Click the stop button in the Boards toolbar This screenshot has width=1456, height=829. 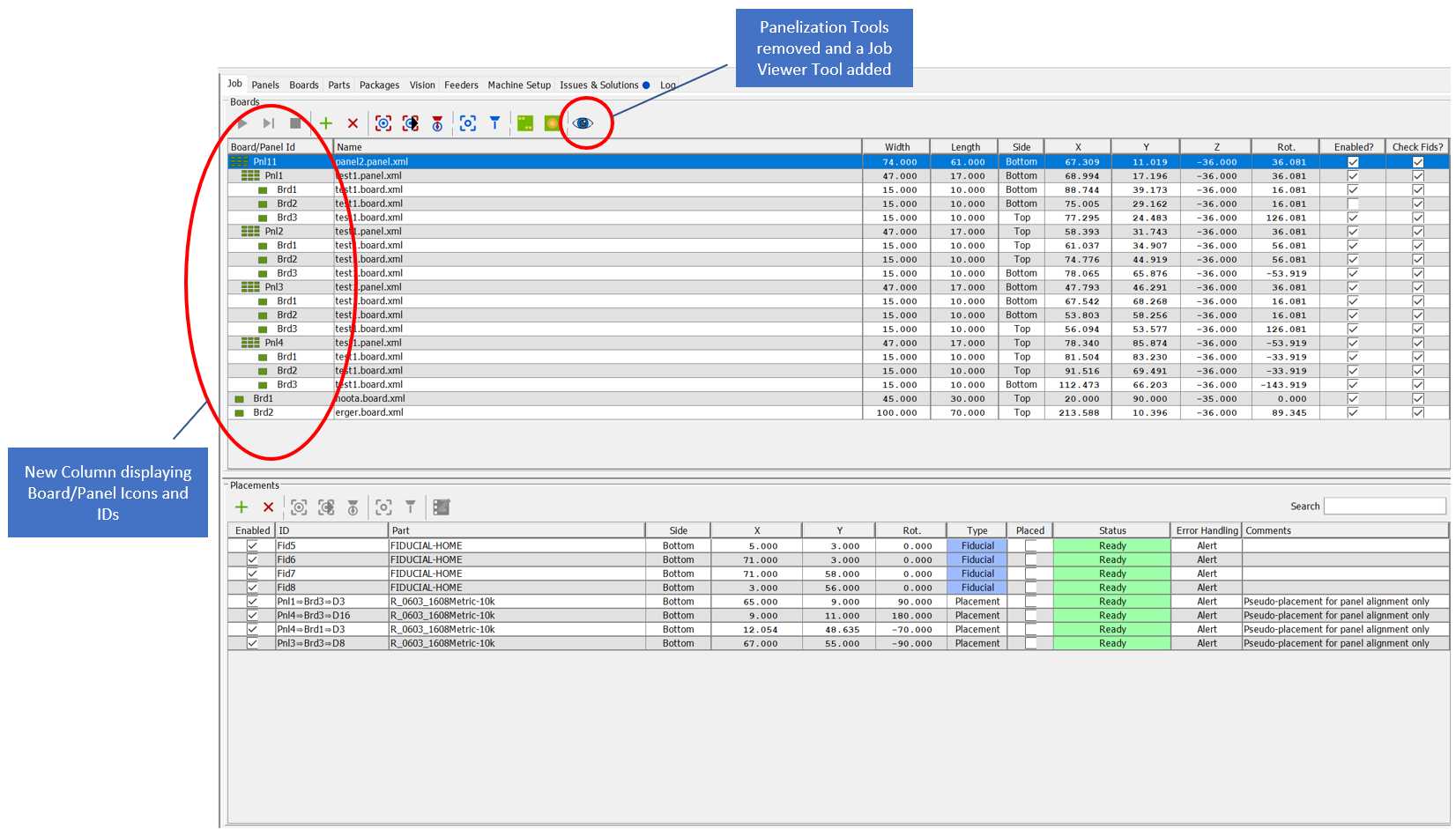[296, 122]
